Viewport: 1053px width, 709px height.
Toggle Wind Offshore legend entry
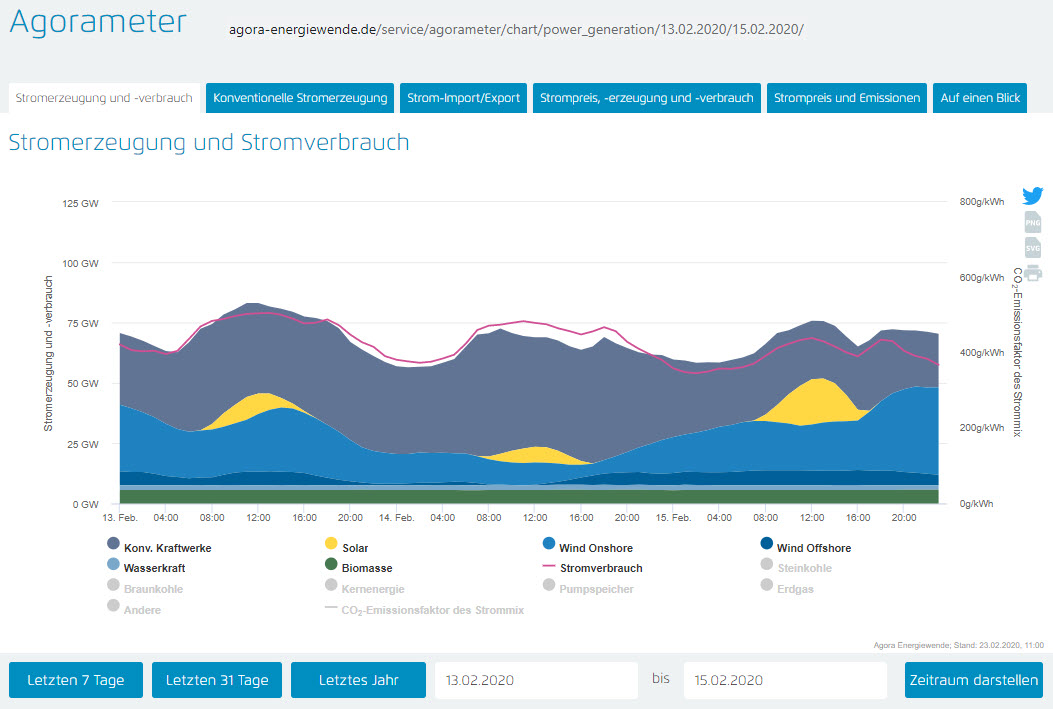pyautogui.click(x=813, y=548)
